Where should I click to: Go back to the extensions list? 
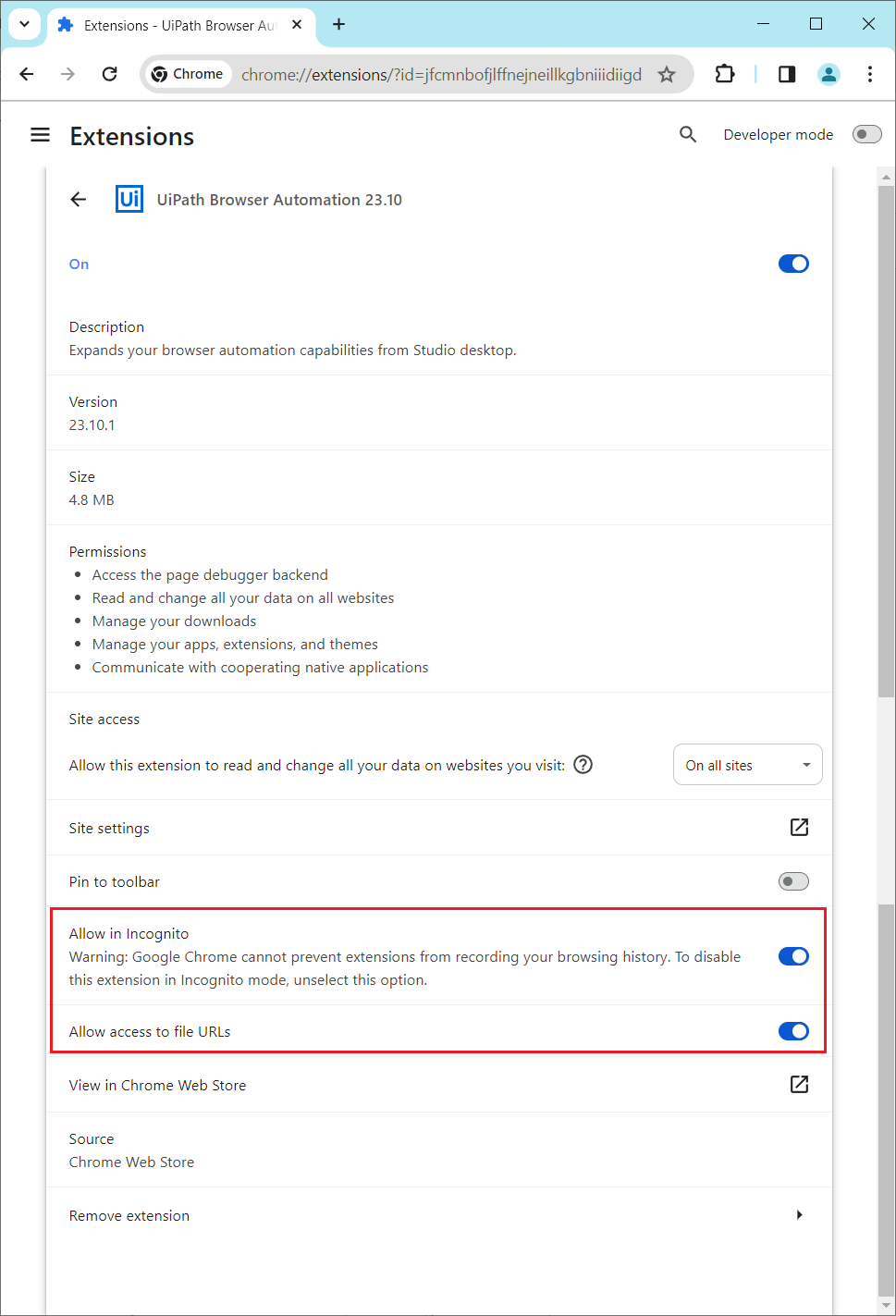pyautogui.click(x=79, y=200)
